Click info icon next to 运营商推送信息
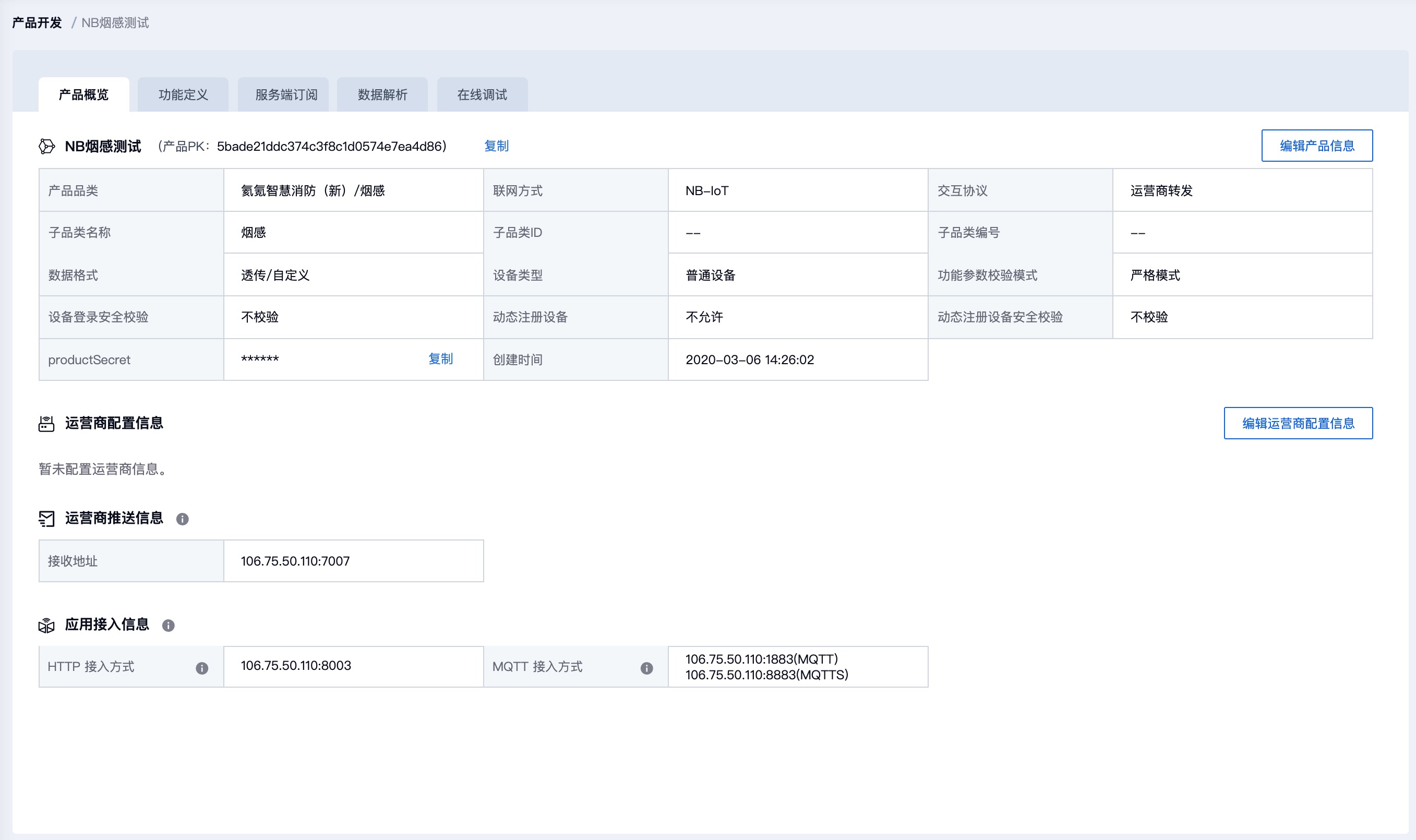 point(182,519)
